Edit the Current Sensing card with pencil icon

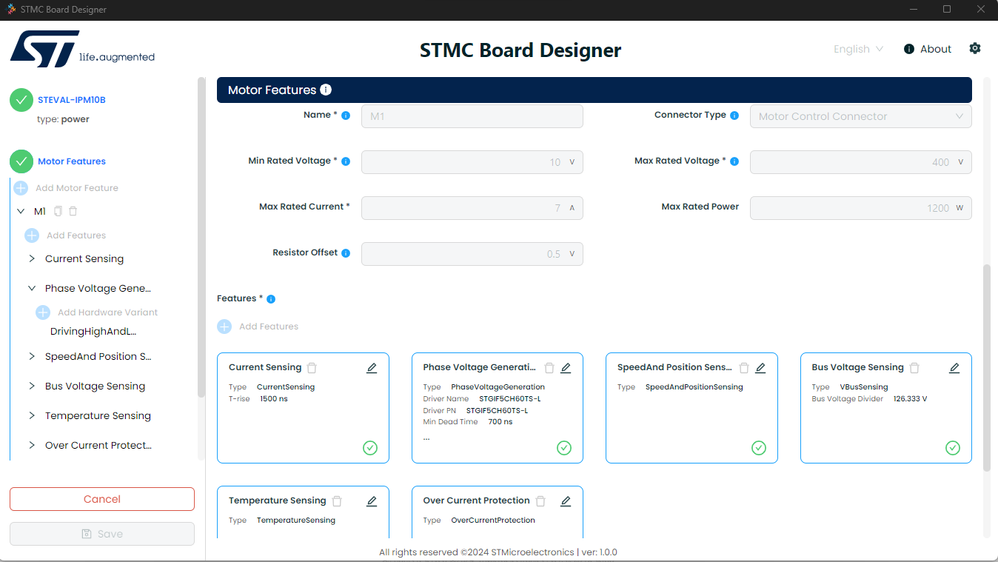pyautogui.click(x=372, y=368)
